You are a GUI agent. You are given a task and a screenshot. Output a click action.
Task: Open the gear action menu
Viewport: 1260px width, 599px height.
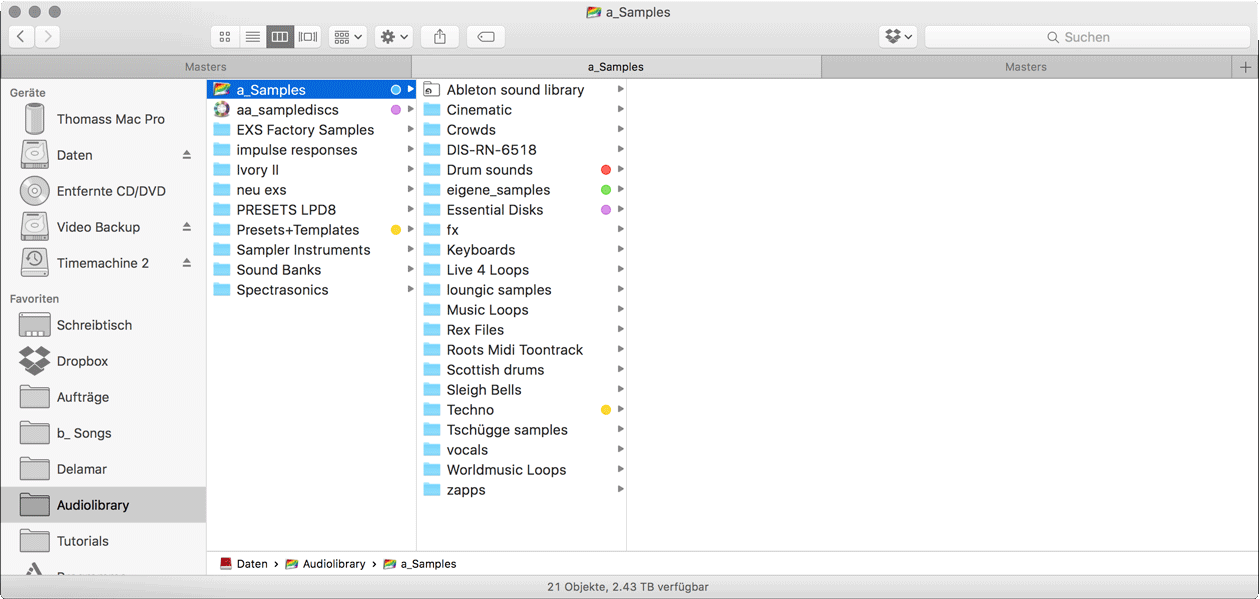(394, 37)
